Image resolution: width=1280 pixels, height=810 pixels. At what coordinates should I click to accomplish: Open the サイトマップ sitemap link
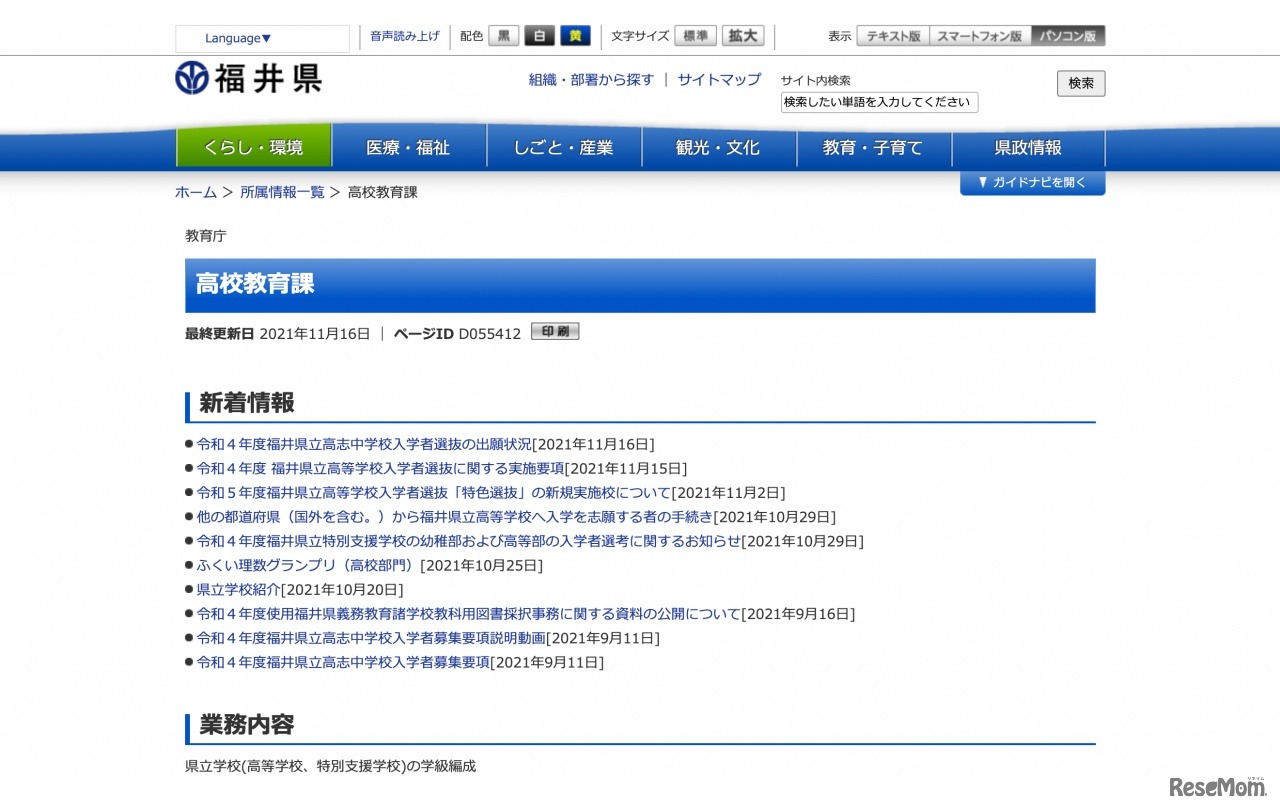(718, 79)
